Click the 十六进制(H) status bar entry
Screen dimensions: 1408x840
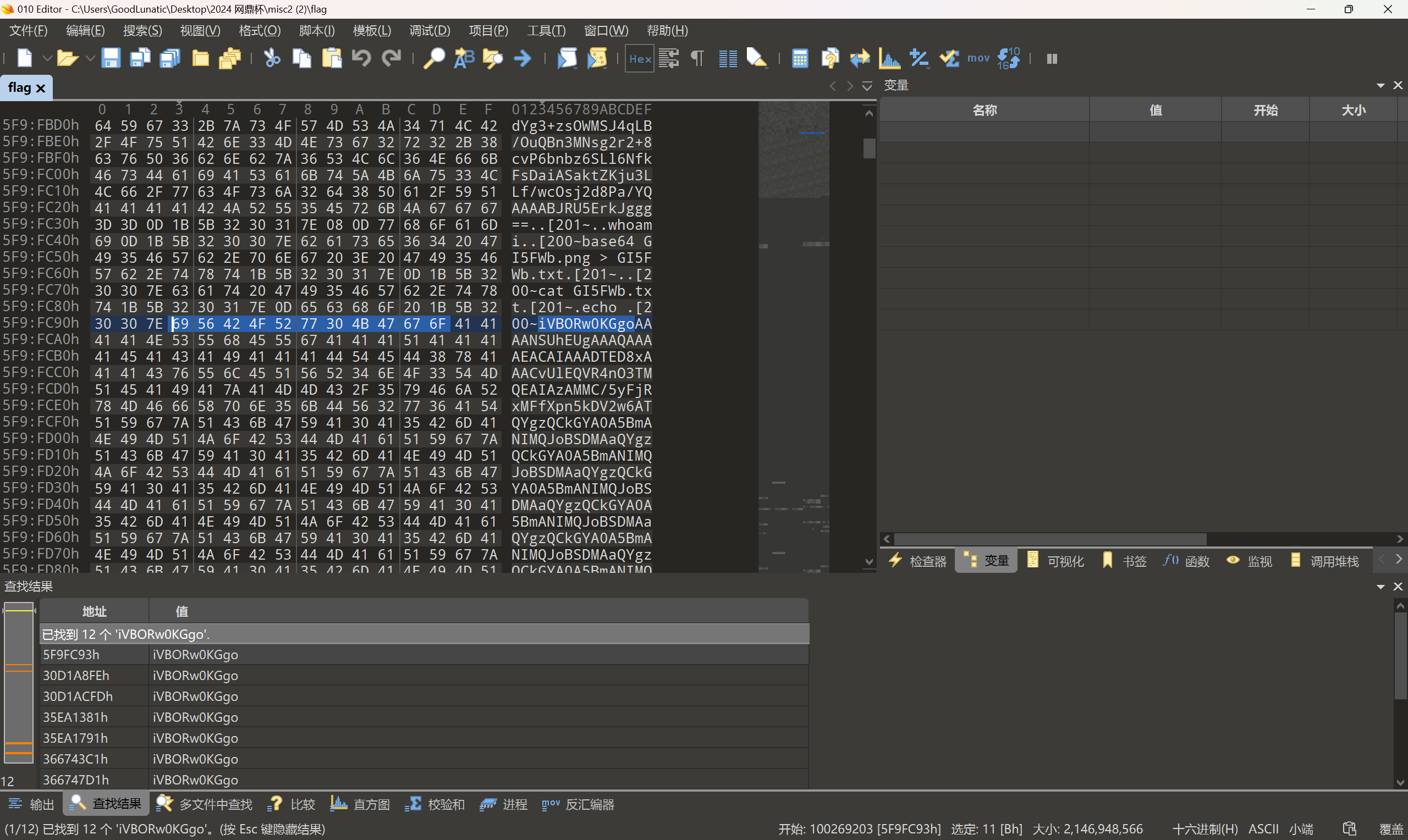pos(1204,829)
